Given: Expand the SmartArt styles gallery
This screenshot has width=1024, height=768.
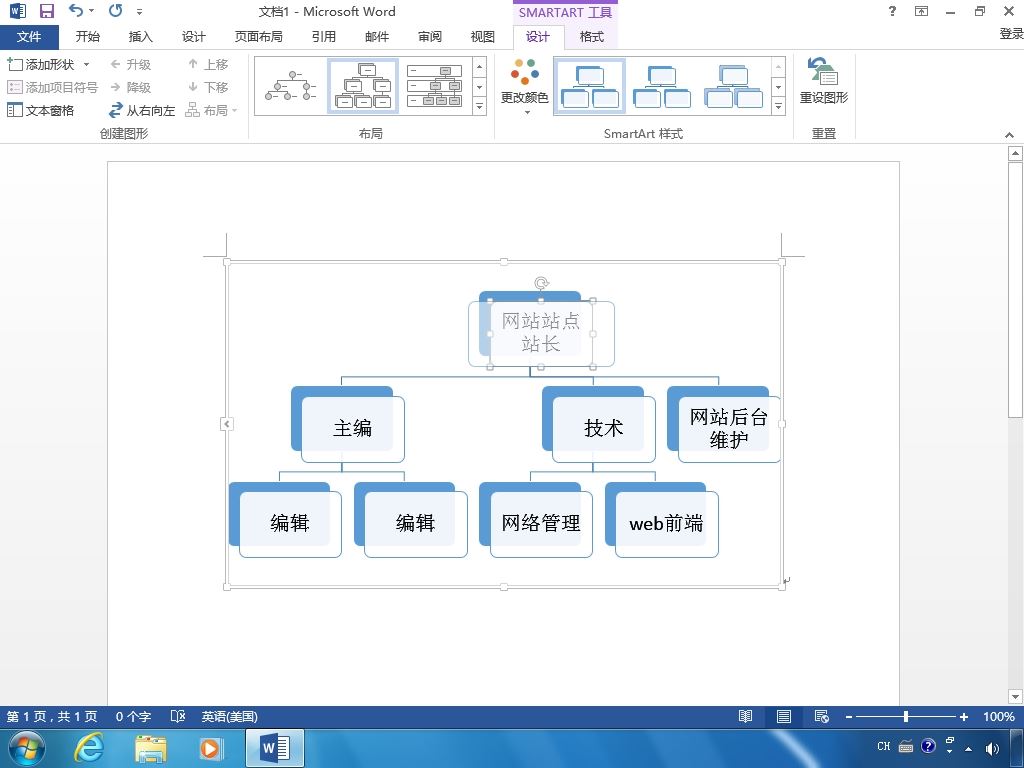Looking at the screenshot, I should (778, 106).
